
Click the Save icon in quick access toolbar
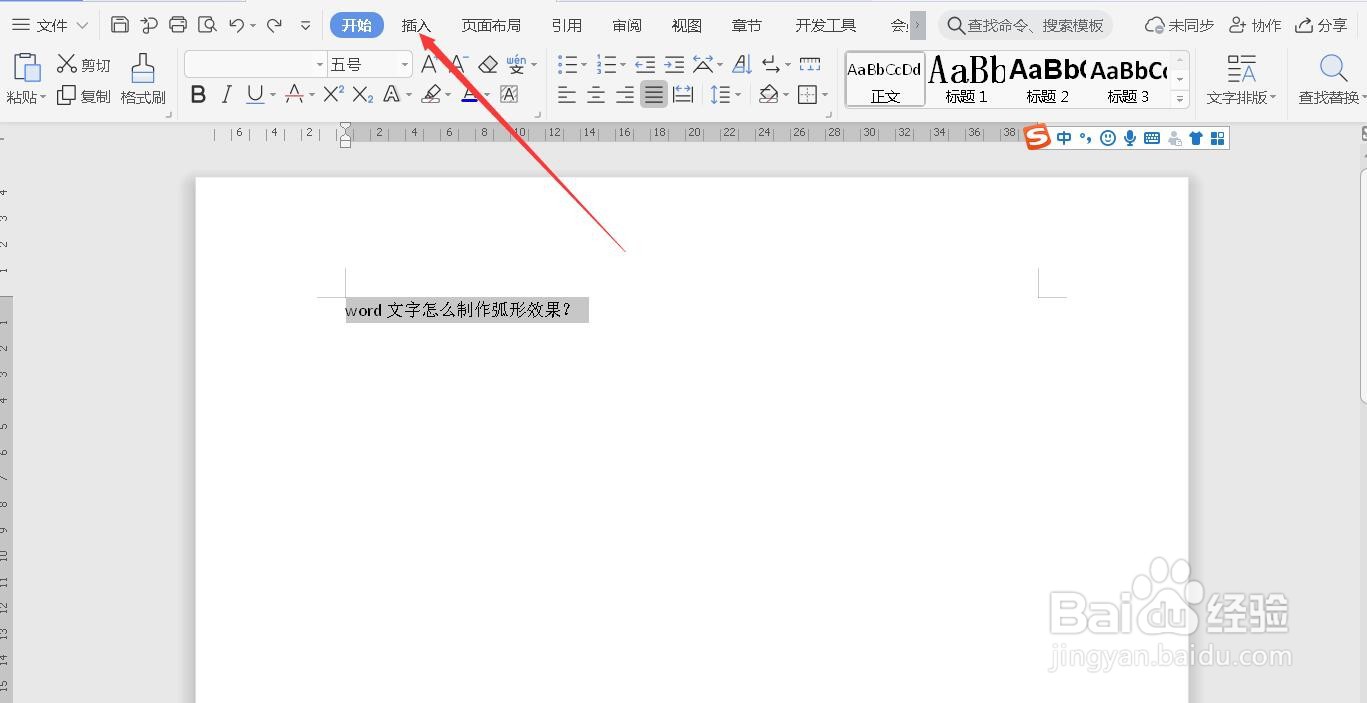point(120,25)
